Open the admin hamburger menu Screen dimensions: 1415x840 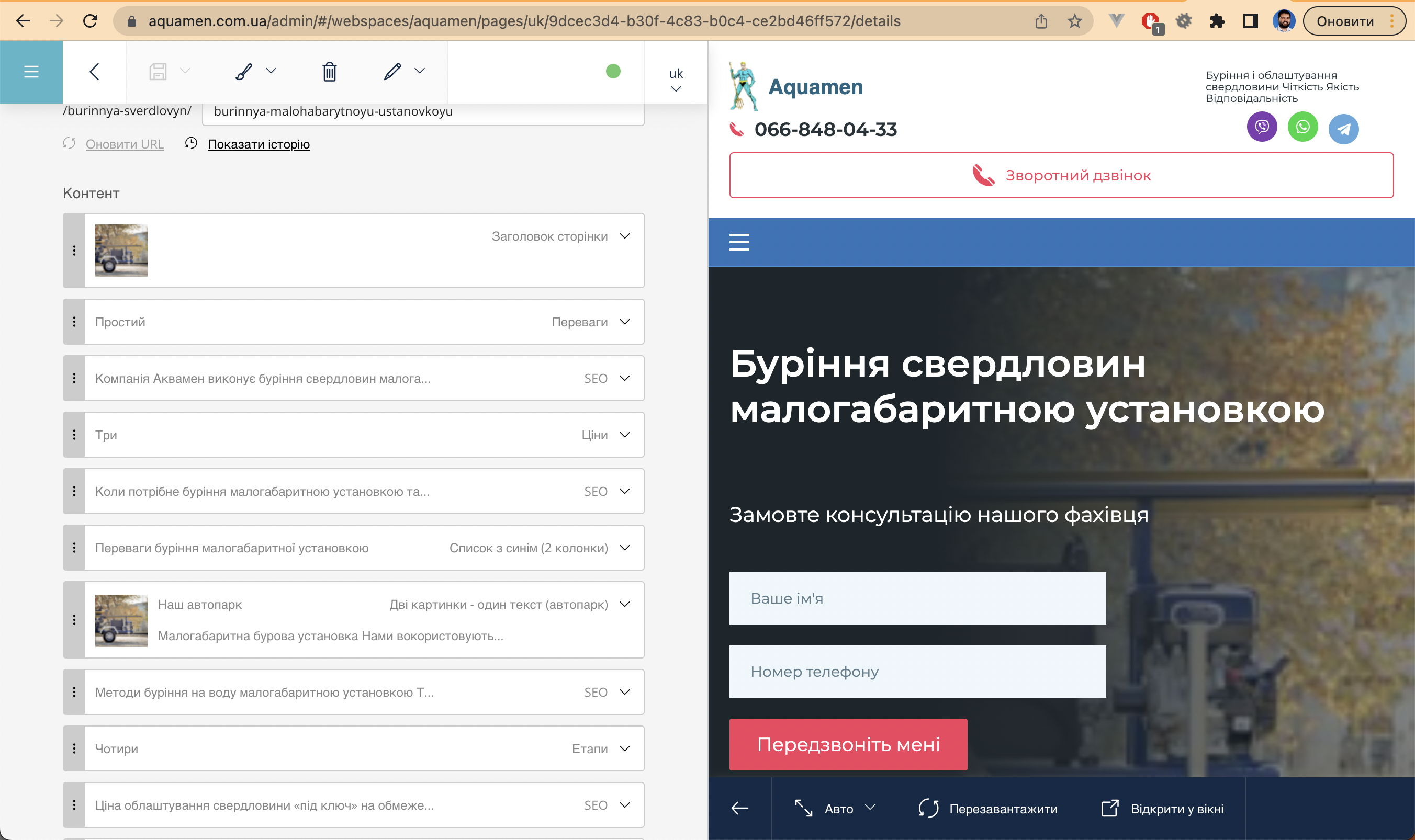pos(31,72)
